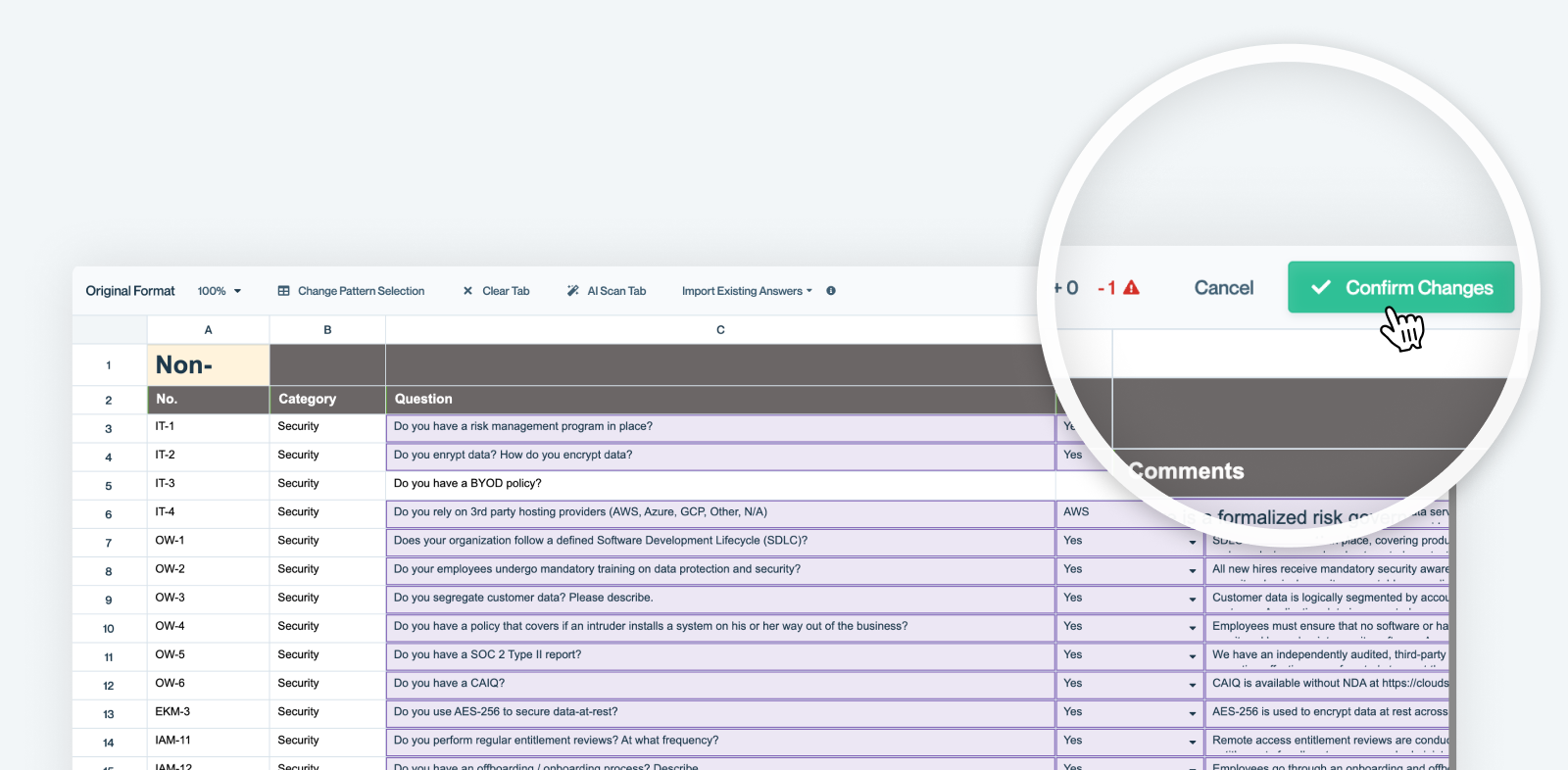This screenshot has height=770, width=1568.
Task: Click the info icon after Import Existing Answers
Action: pos(831,291)
